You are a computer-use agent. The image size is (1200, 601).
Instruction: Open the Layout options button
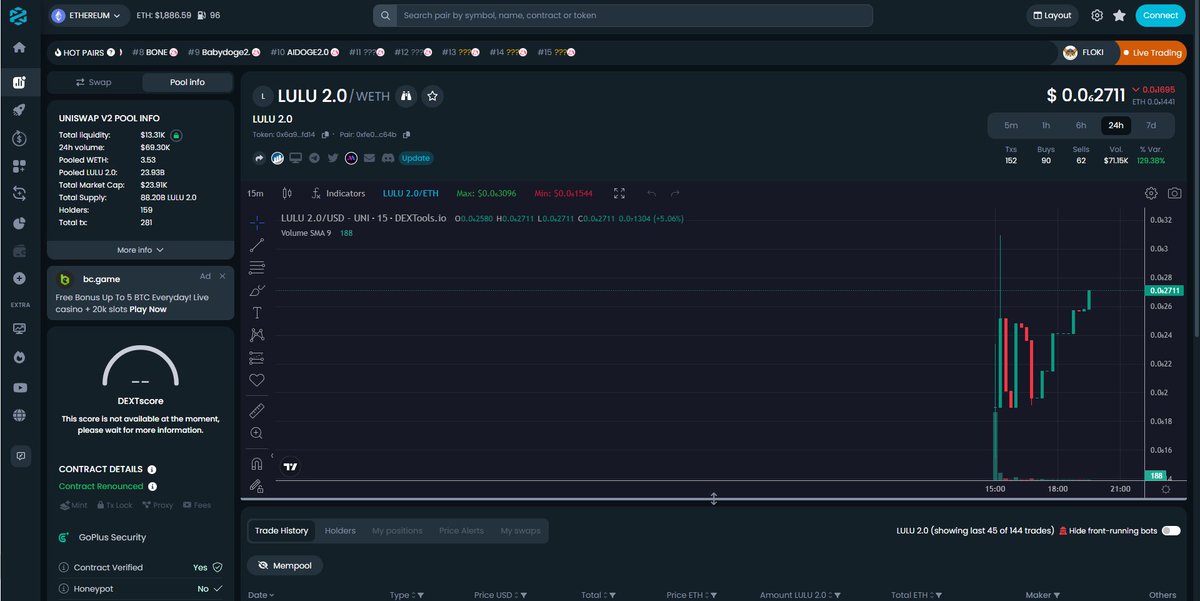(1053, 15)
